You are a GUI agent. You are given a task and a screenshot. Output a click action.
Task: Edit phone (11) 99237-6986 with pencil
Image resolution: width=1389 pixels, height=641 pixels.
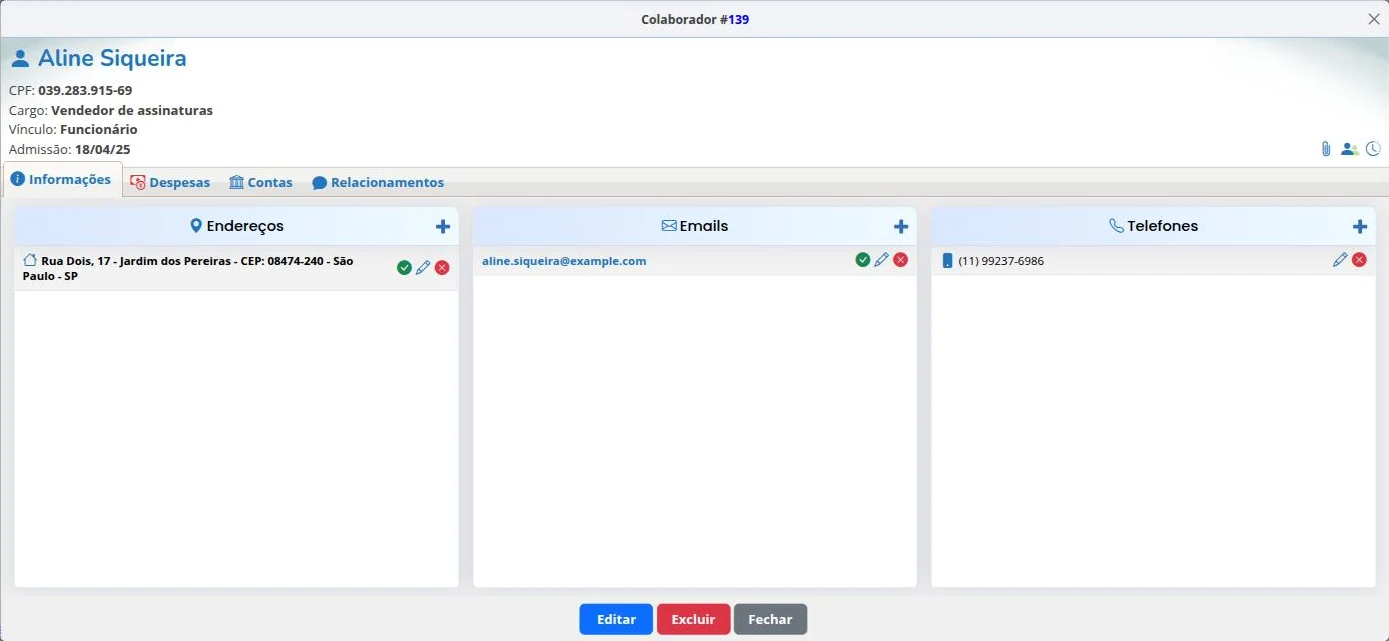(1340, 260)
